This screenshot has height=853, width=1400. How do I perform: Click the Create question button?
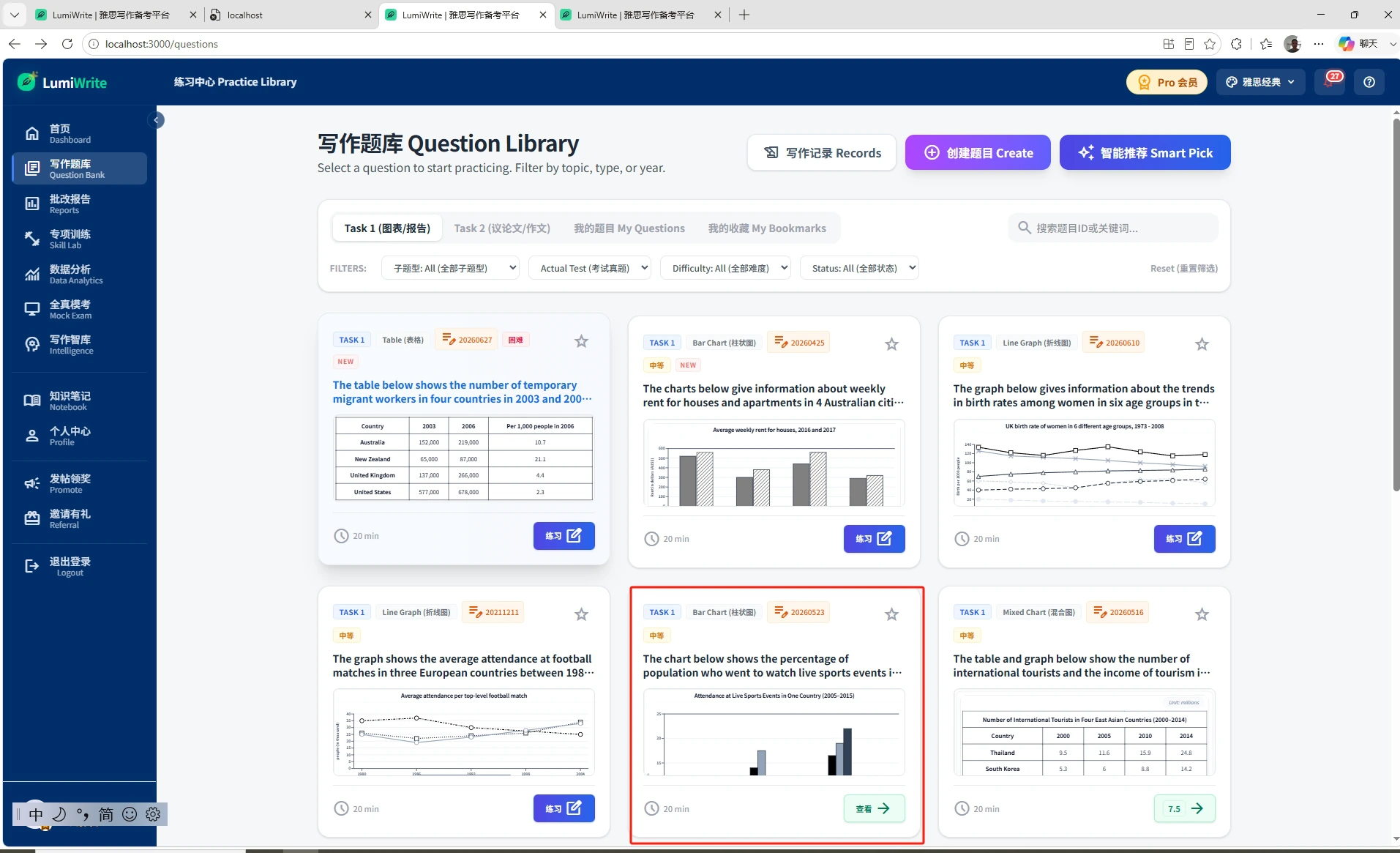point(978,152)
